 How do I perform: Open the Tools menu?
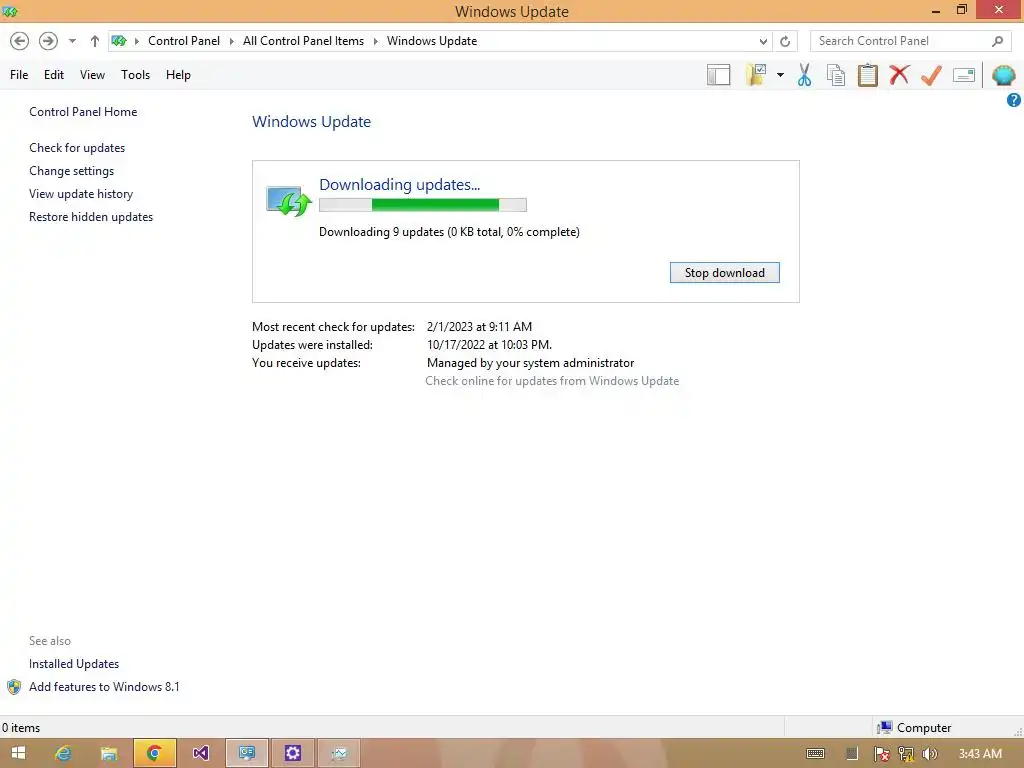tap(135, 74)
